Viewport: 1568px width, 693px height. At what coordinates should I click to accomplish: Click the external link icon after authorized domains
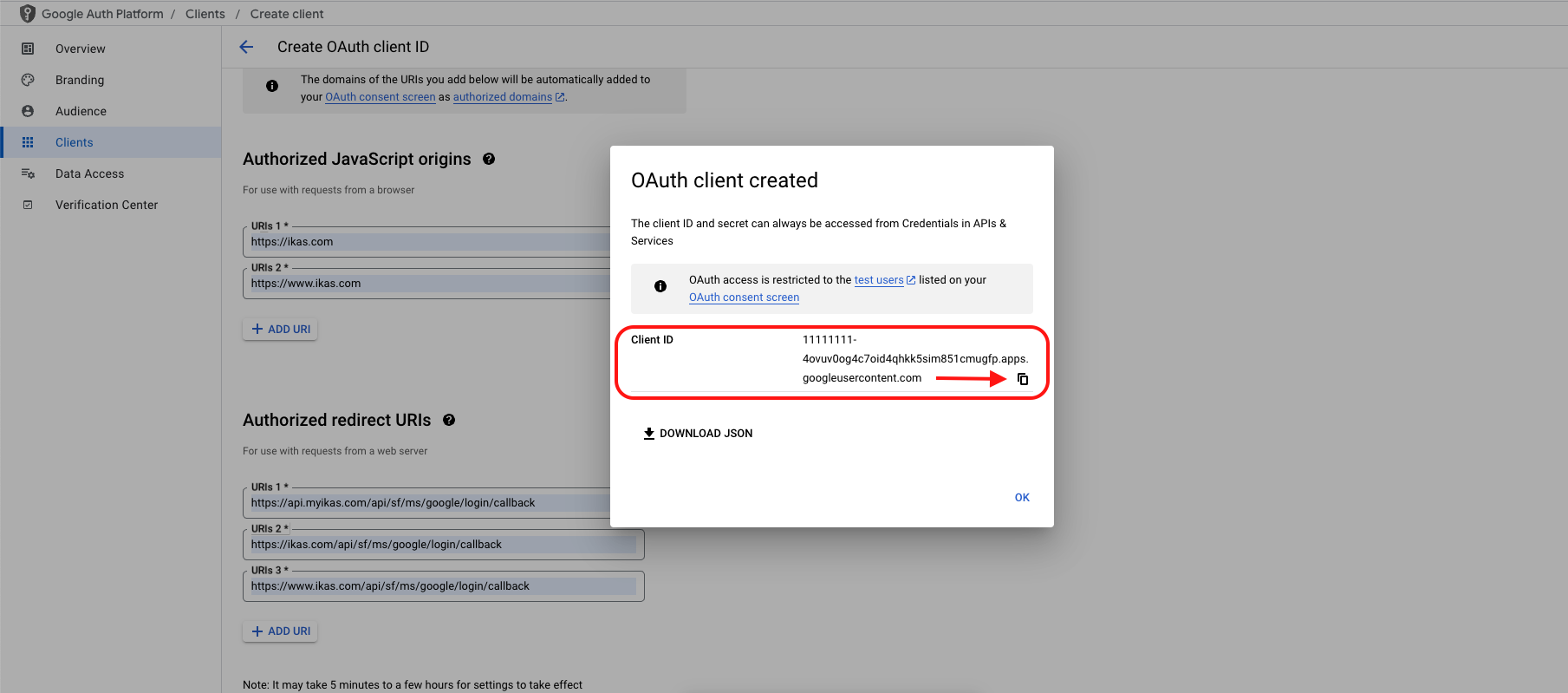tap(560, 97)
